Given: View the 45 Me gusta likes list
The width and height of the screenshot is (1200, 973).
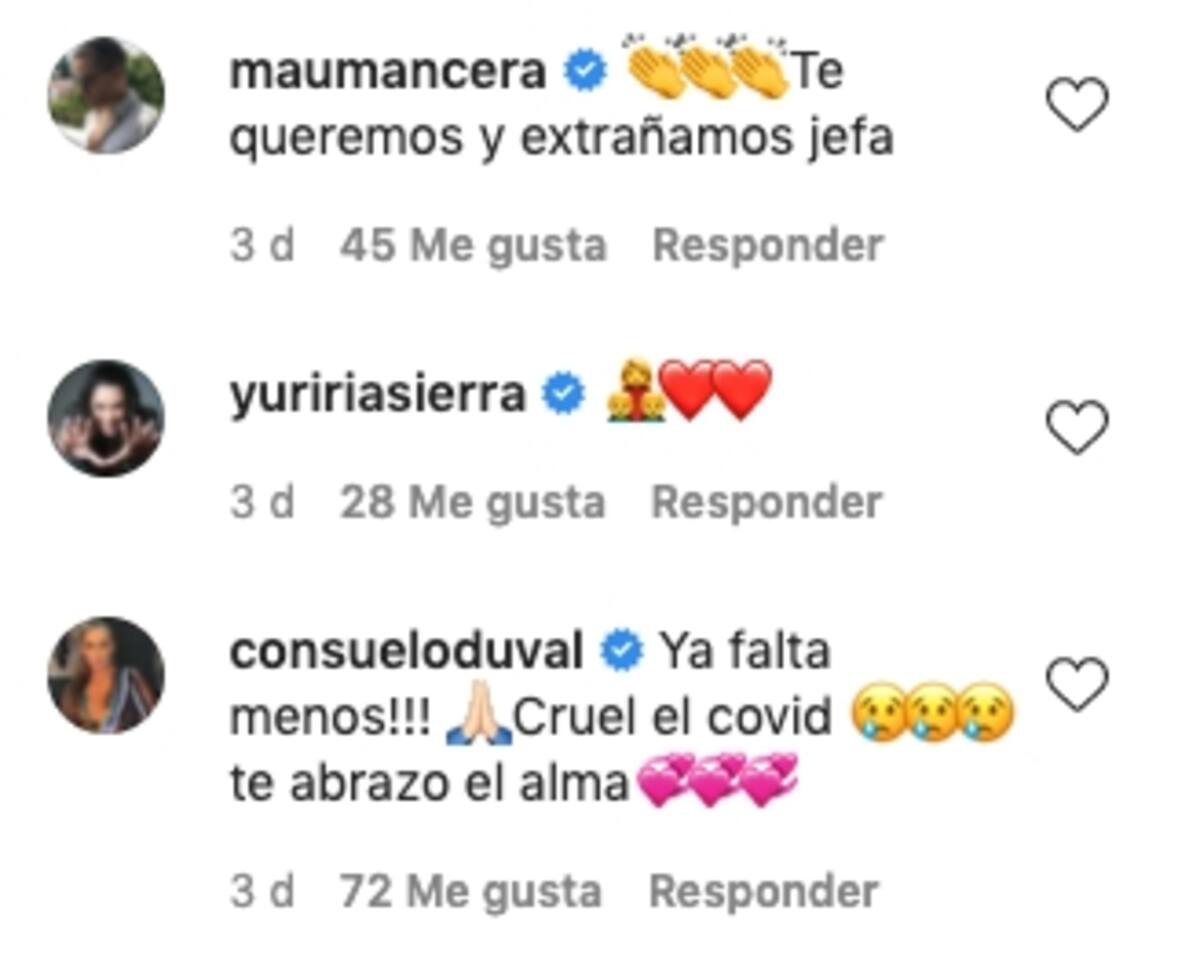Looking at the screenshot, I should click(473, 246).
